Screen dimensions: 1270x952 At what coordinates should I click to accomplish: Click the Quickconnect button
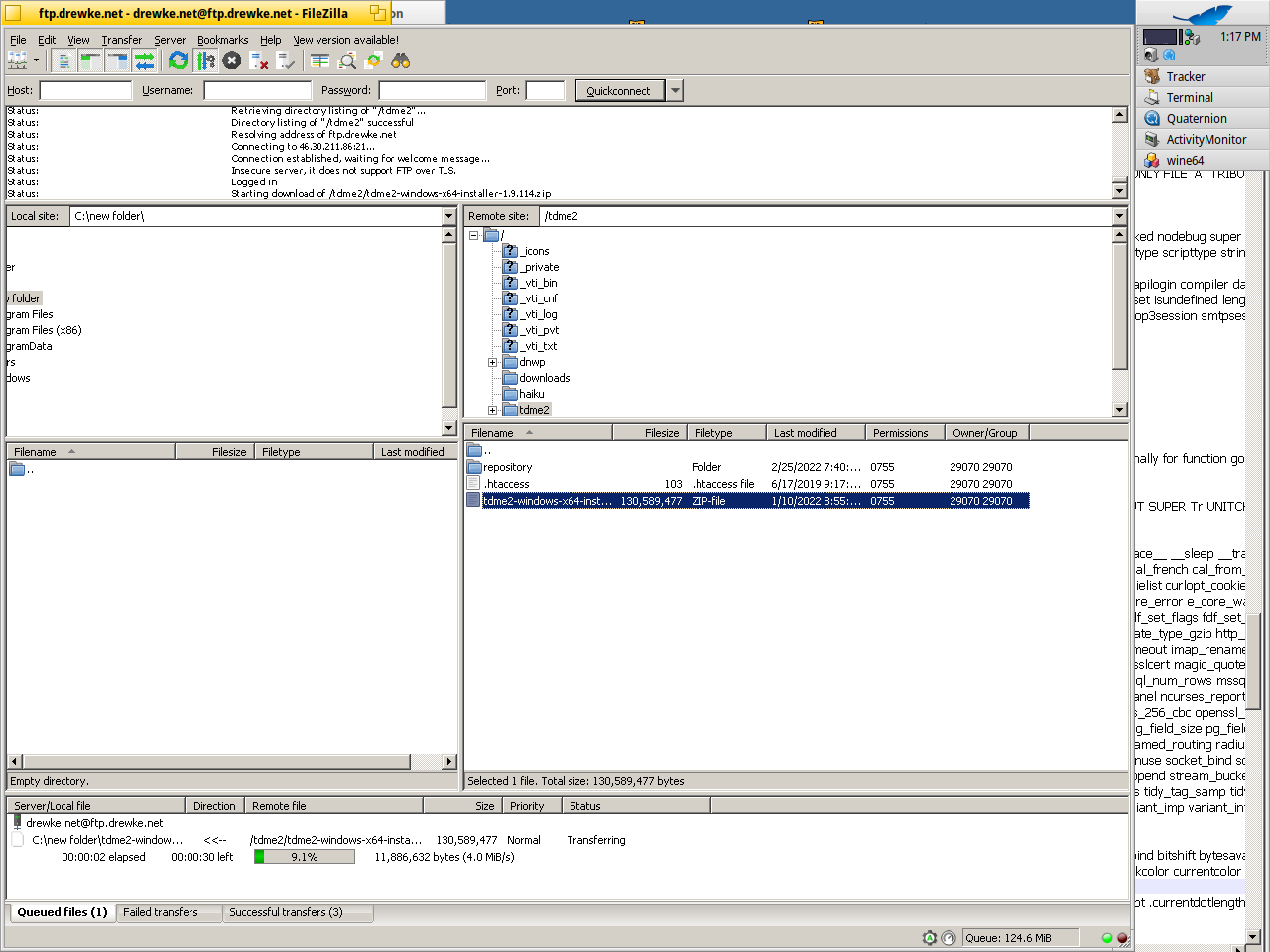[x=618, y=90]
